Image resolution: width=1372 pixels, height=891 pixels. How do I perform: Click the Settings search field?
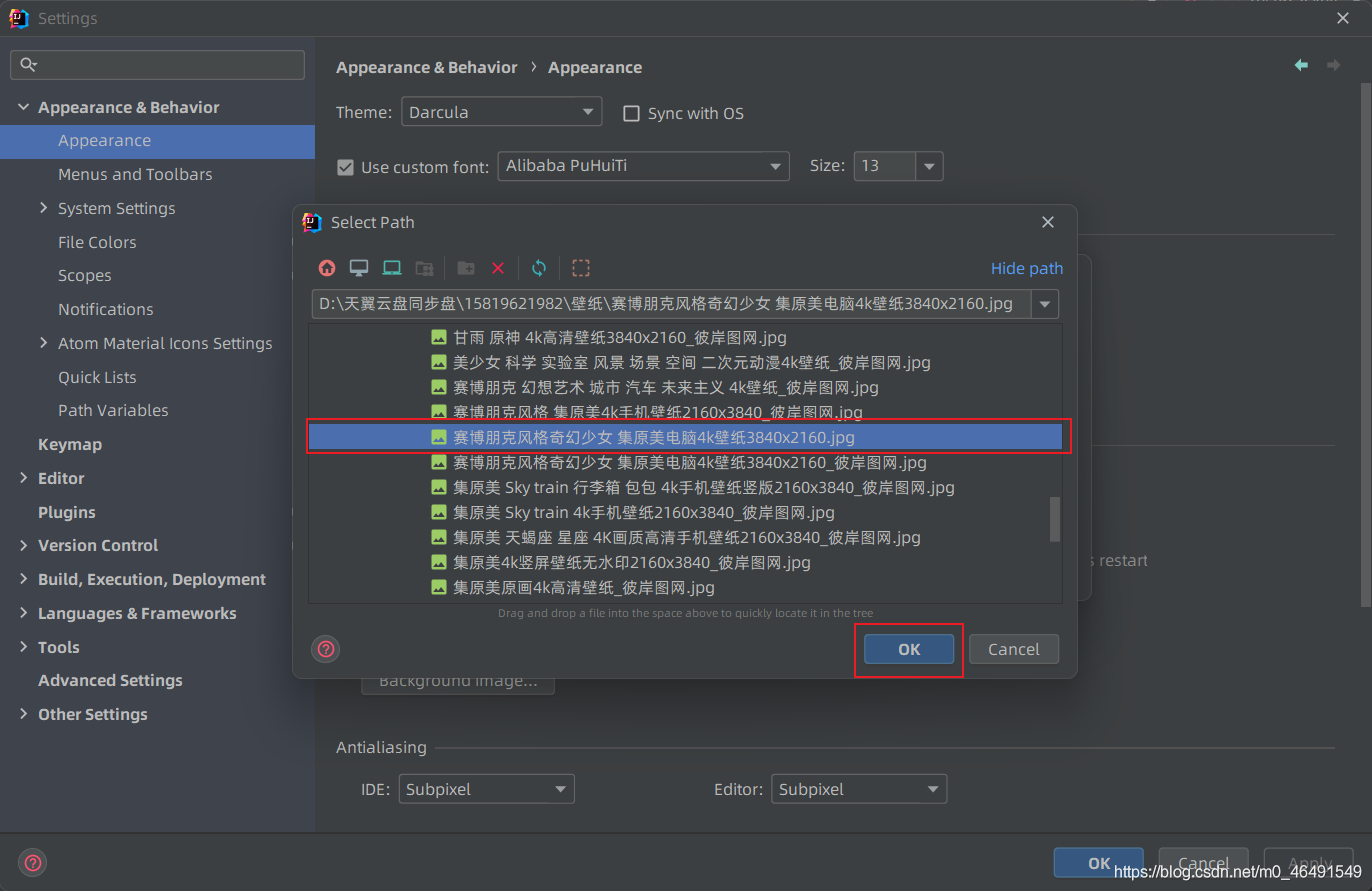[157, 65]
